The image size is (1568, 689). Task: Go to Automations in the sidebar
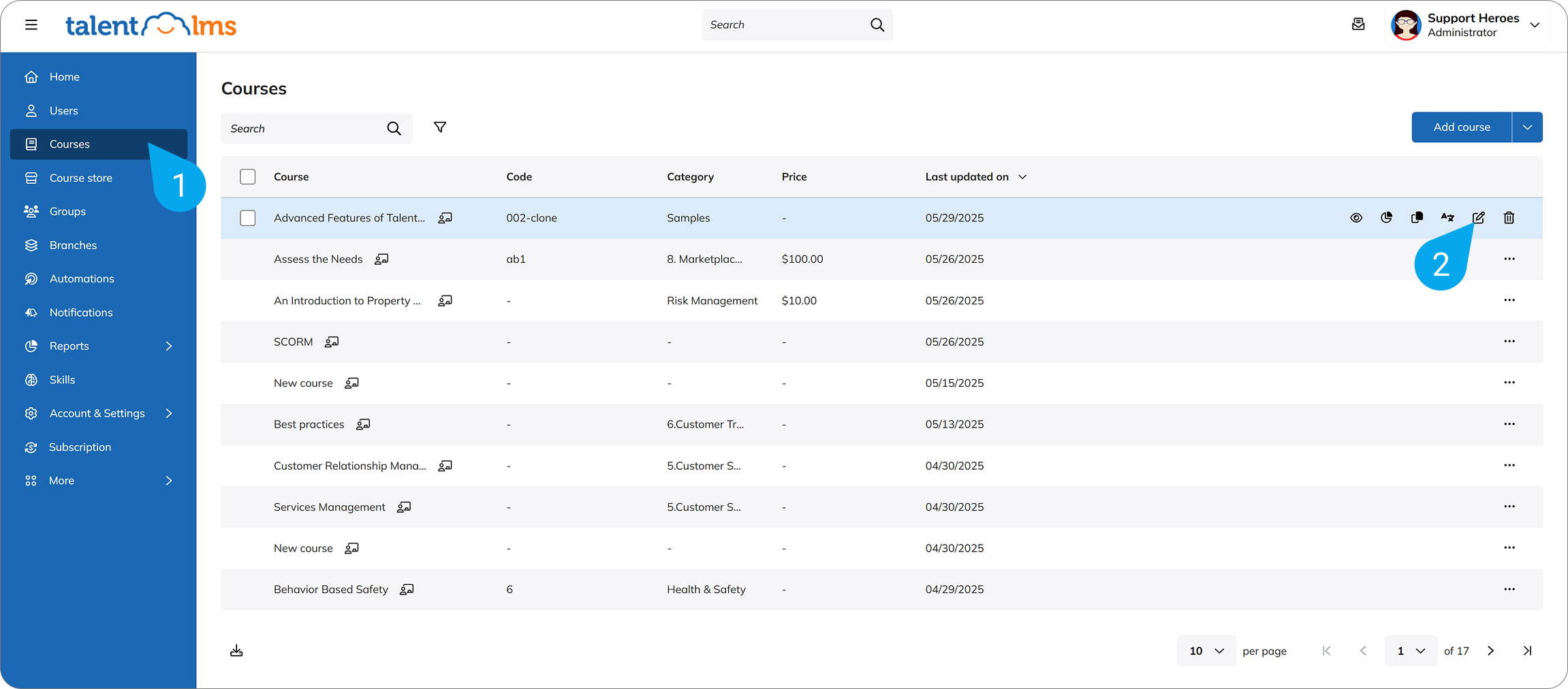tap(82, 278)
